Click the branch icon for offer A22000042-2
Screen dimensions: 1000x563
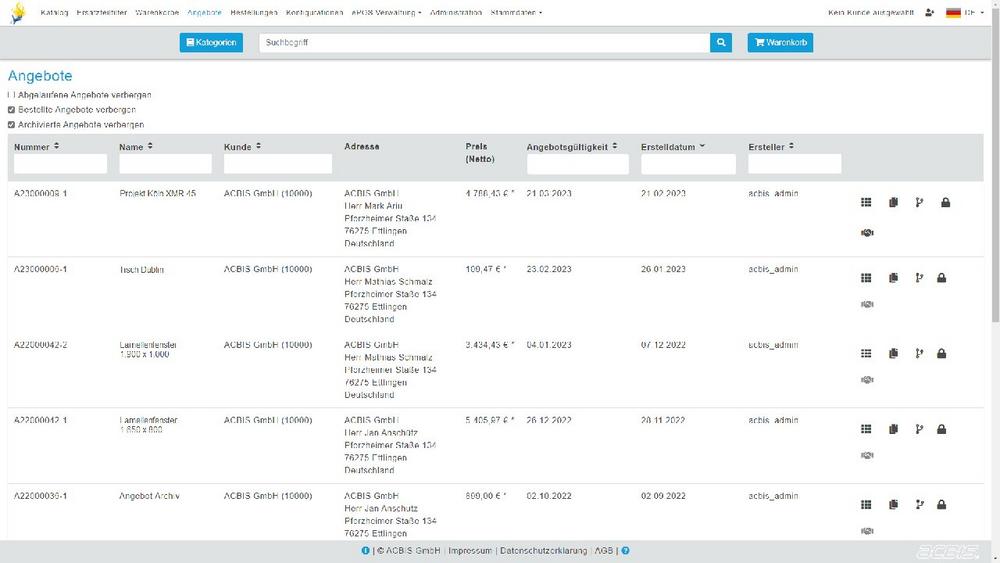pyautogui.click(x=919, y=353)
